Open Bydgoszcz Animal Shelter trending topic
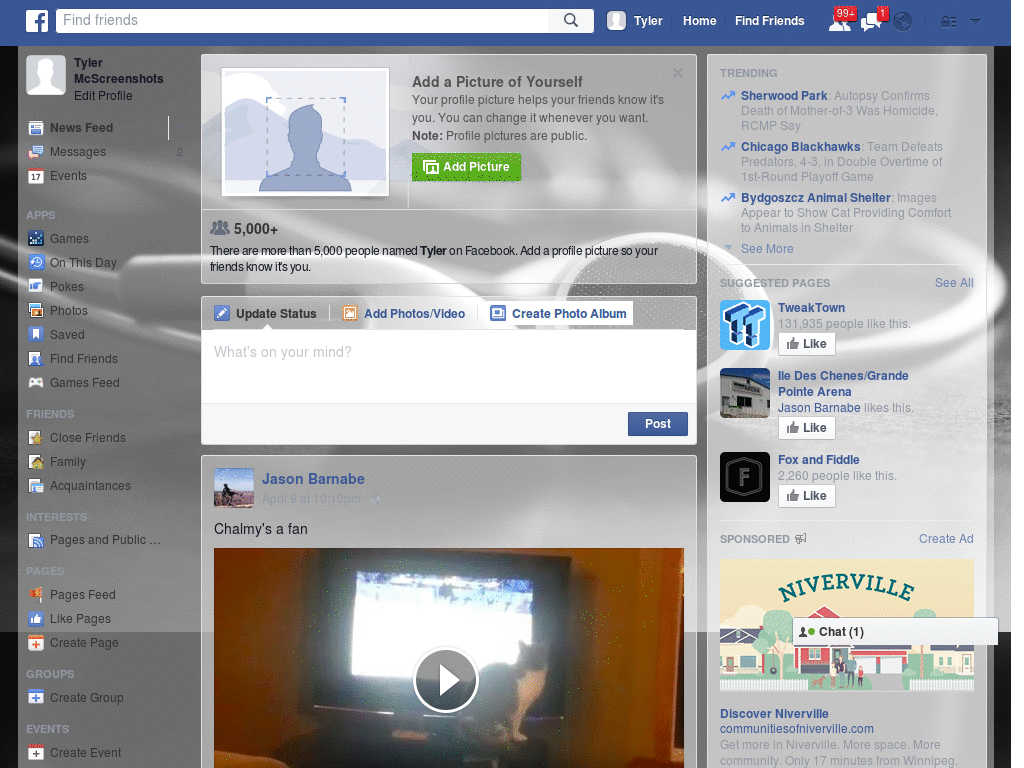Screen dimensions: 1024x768 816,198
